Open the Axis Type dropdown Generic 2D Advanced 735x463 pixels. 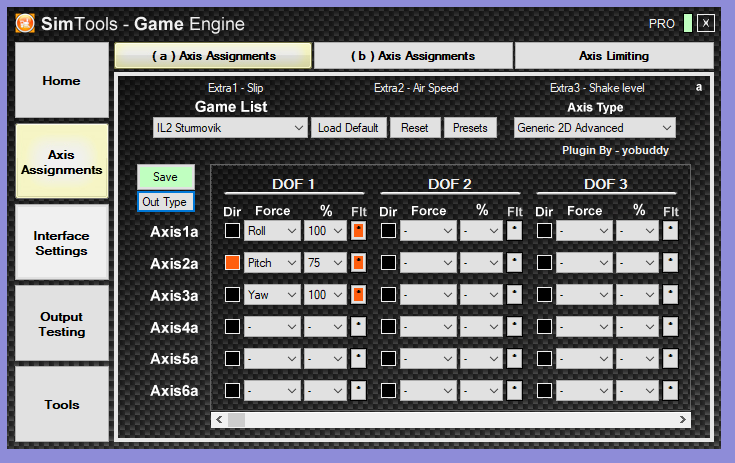(594, 127)
